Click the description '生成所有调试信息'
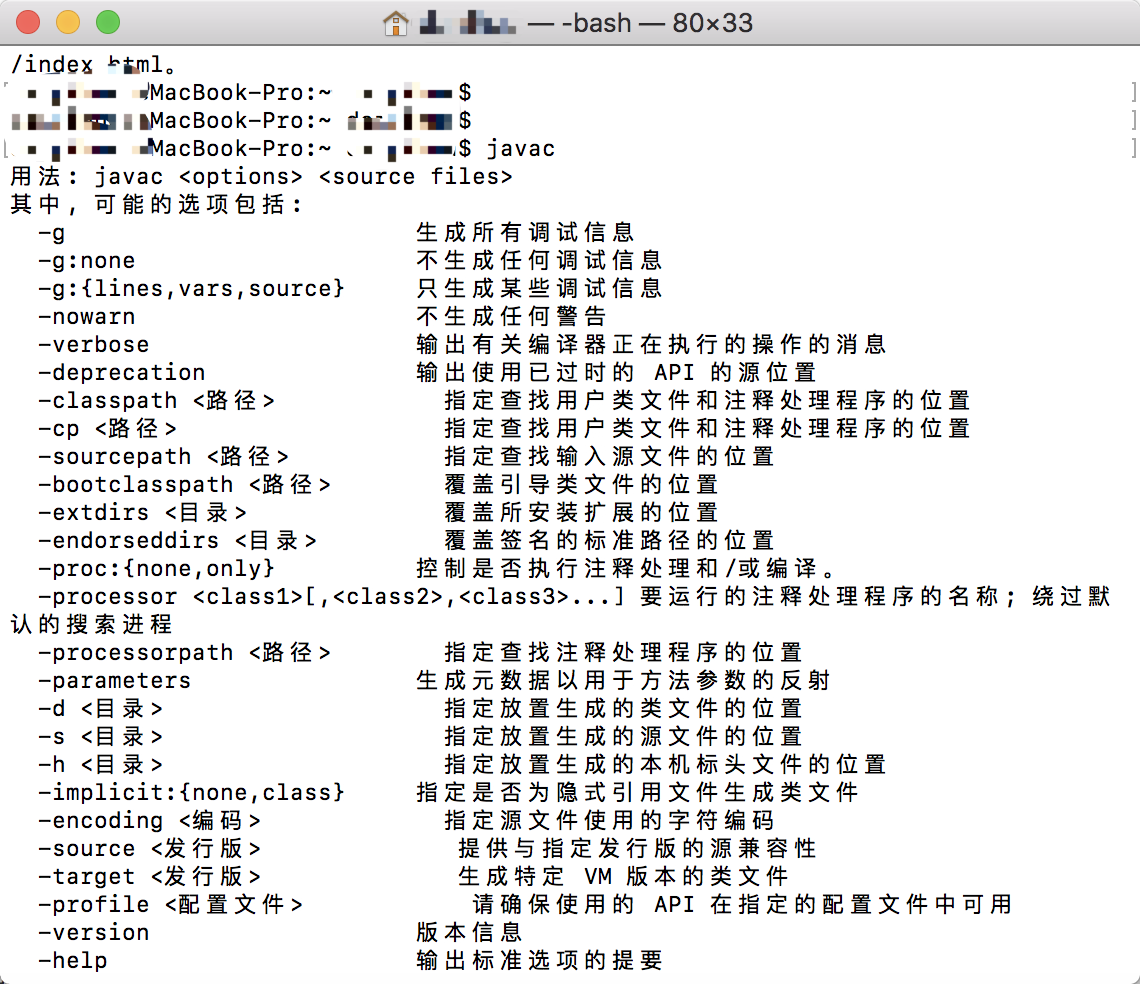This screenshot has height=984, width=1140. point(525,233)
